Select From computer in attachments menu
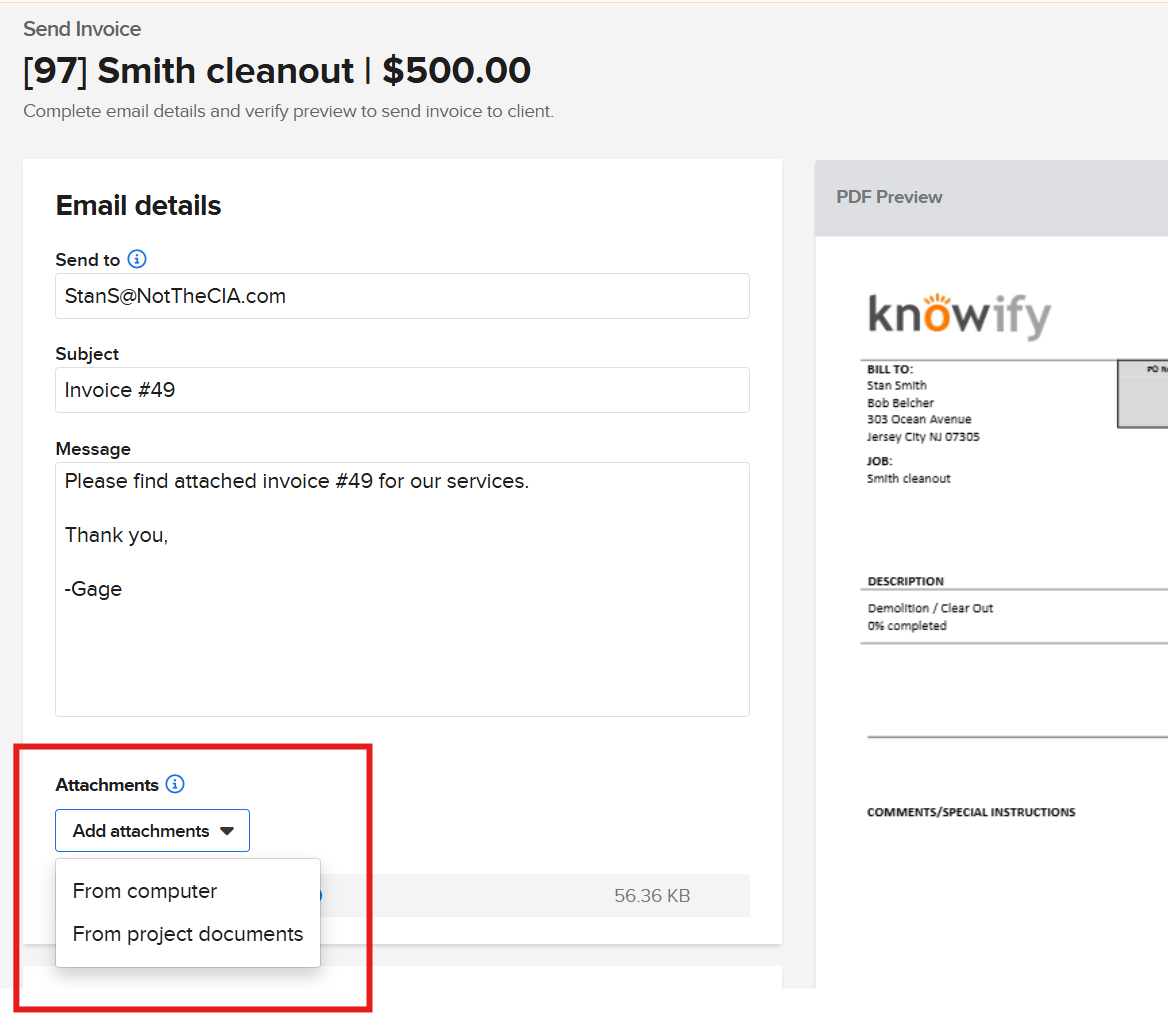The height and width of the screenshot is (1013, 1168). 145,891
